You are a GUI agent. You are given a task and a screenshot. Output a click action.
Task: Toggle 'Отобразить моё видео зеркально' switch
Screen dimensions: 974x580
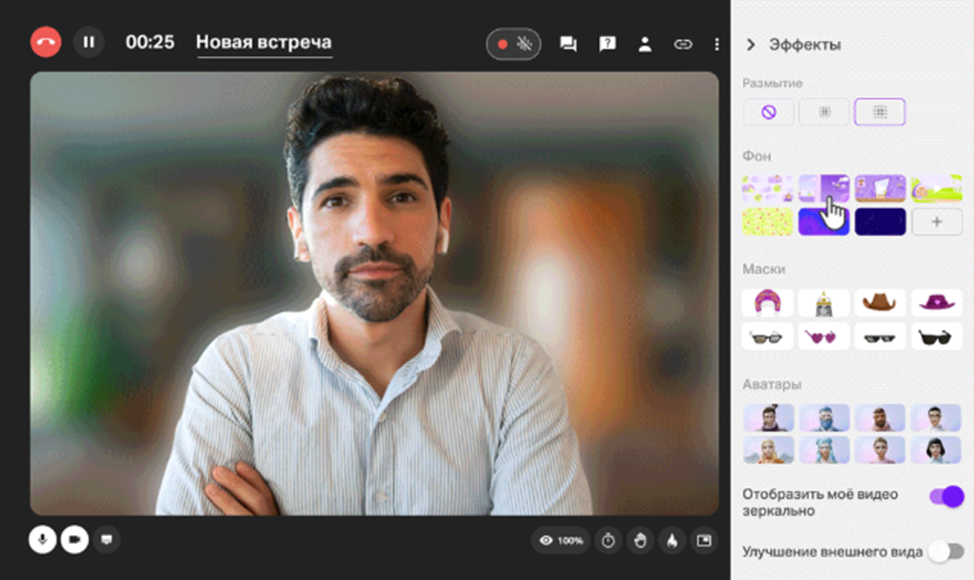pos(946,497)
